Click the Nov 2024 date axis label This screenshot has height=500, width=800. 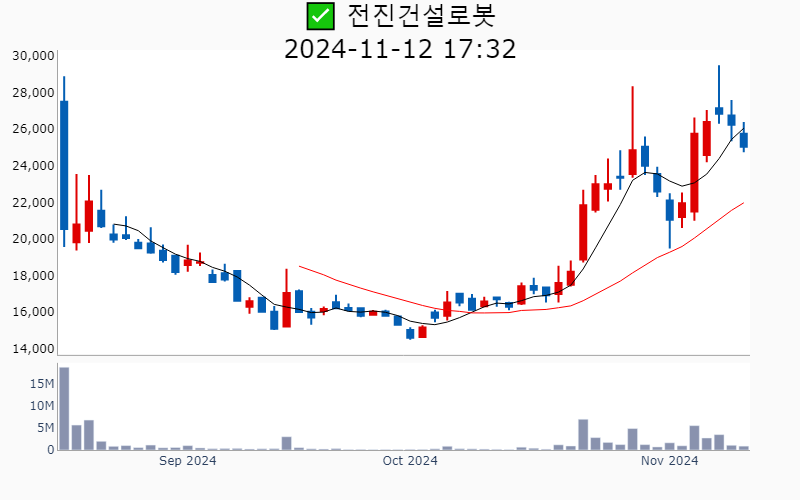[669, 461]
